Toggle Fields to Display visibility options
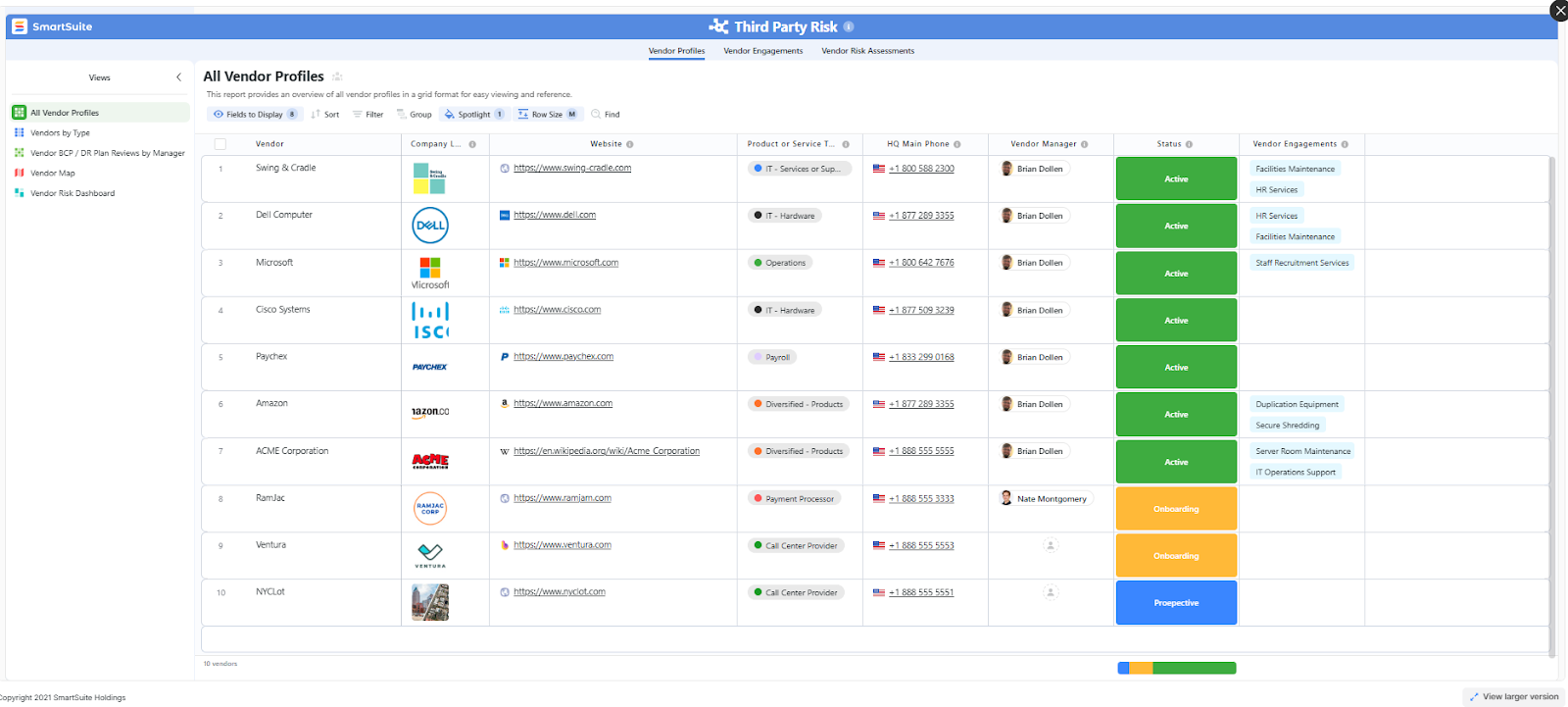Image resolution: width=1568 pixels, height=707 pixels. (255, 115)
